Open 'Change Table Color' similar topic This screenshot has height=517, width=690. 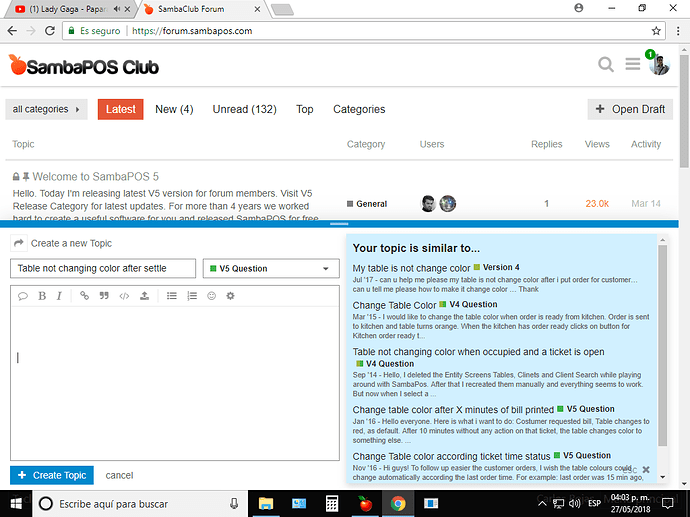394,305
